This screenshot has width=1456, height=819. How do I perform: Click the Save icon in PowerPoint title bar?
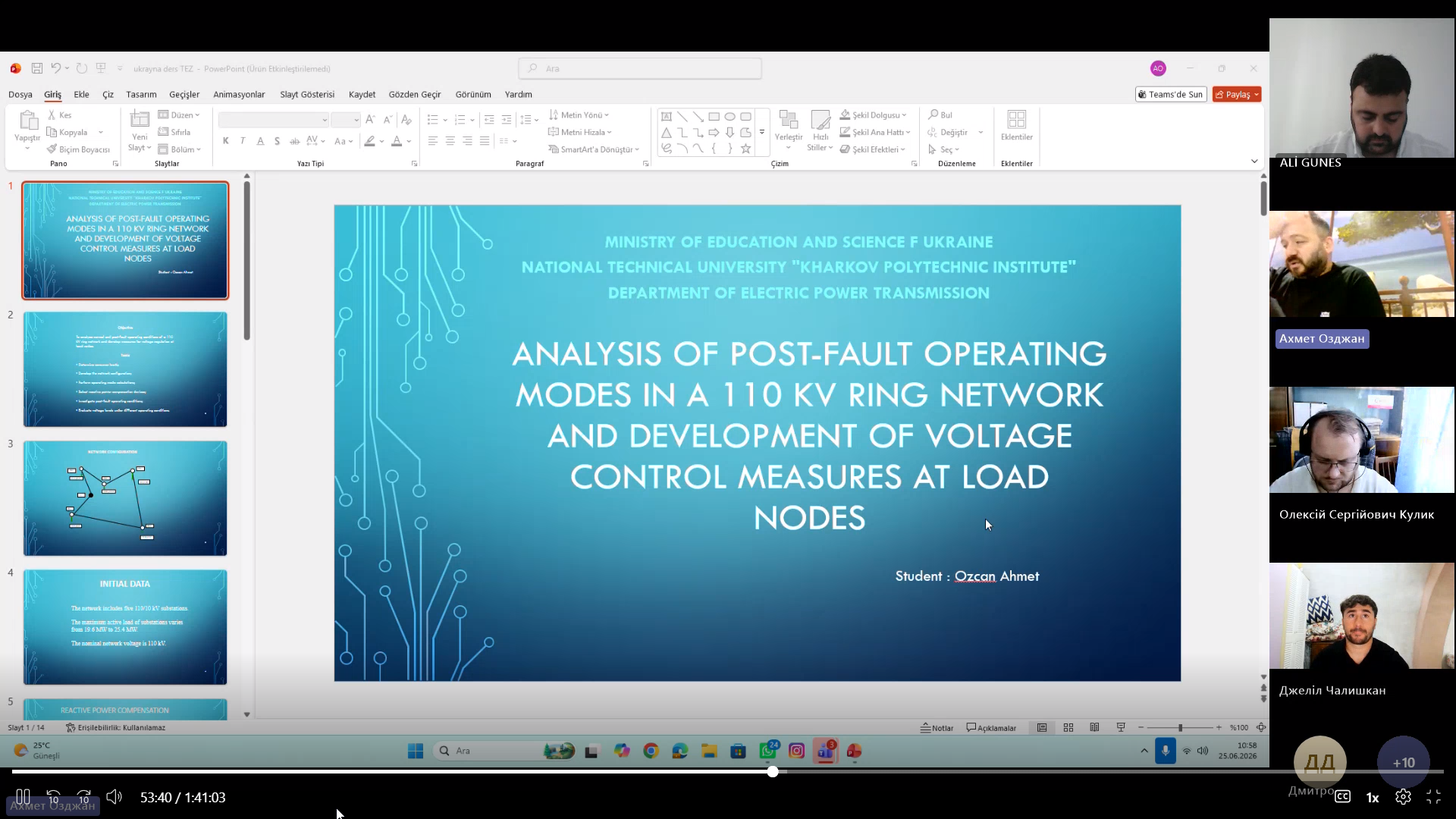[36, 68]
